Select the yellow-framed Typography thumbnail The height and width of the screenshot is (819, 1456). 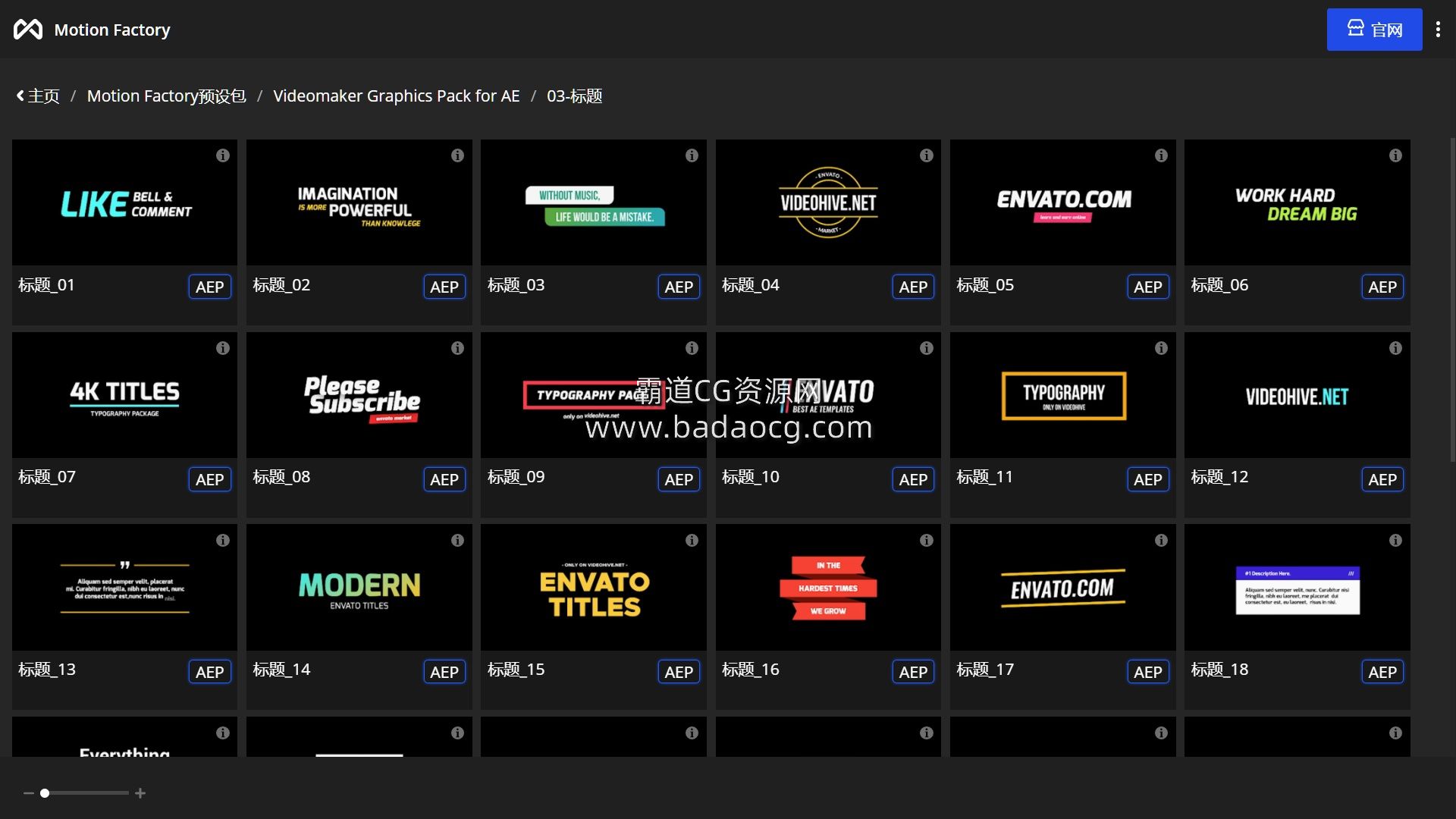1063,395
